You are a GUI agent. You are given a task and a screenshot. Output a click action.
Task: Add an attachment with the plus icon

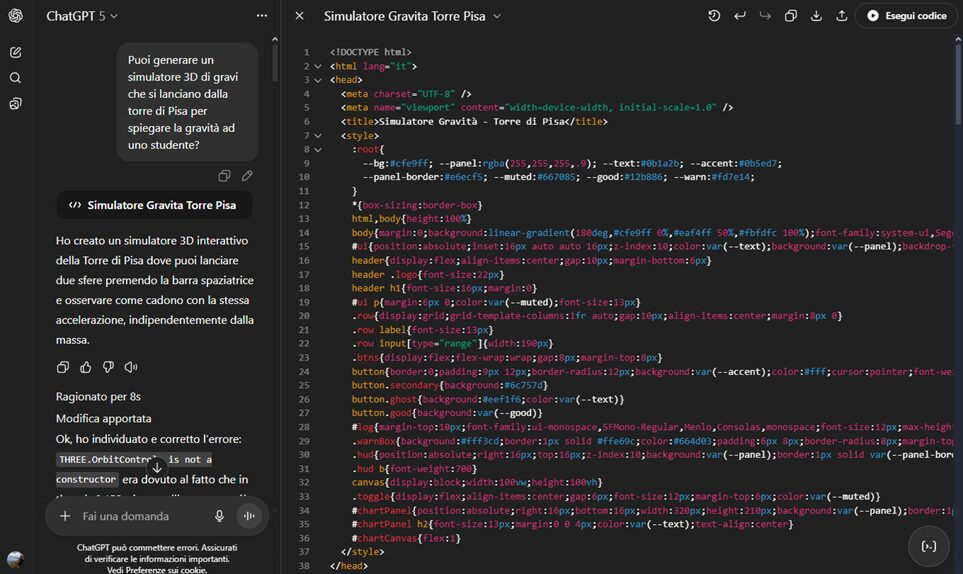(x=65, y=516)
